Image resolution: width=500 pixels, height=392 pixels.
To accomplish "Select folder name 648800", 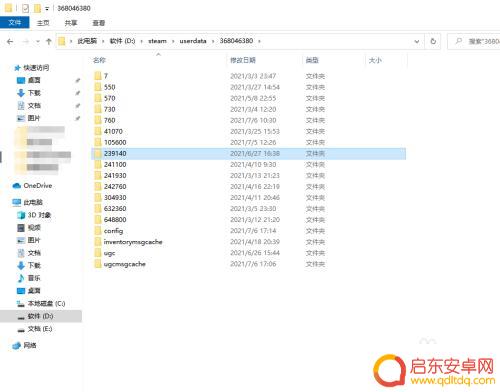I will [x=115, y=219].
